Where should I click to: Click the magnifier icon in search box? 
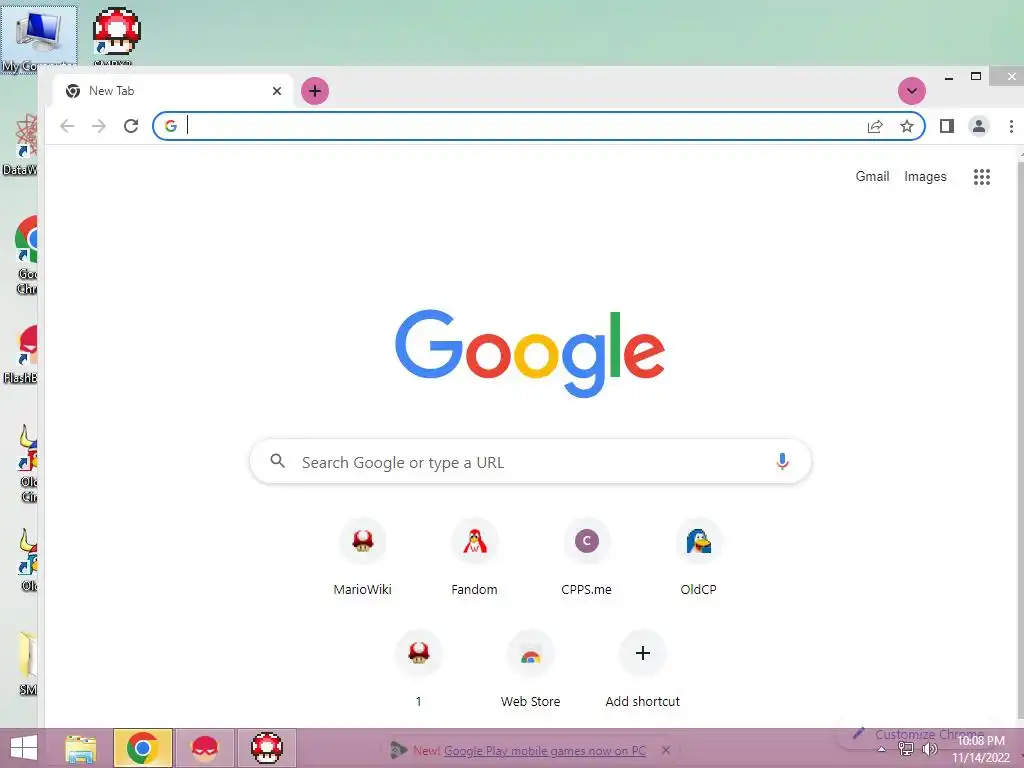coord(278,461)
